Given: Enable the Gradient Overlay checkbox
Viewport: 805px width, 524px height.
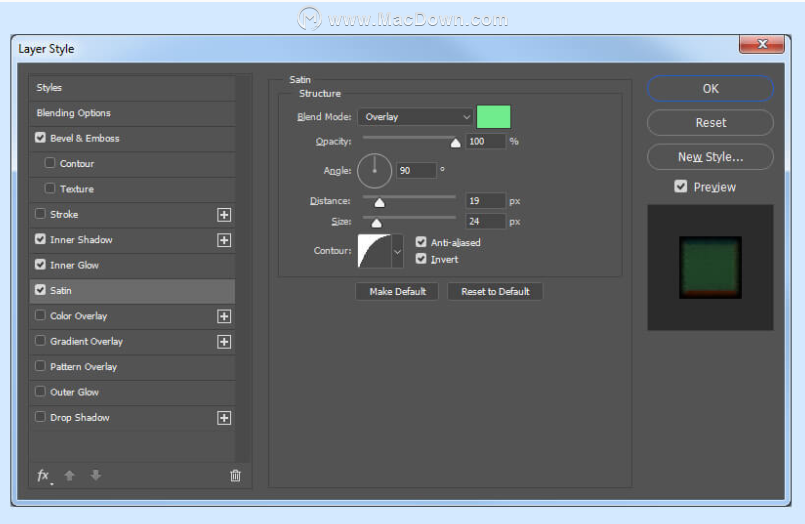Looking at the screenshot, I should pos(40,340).
